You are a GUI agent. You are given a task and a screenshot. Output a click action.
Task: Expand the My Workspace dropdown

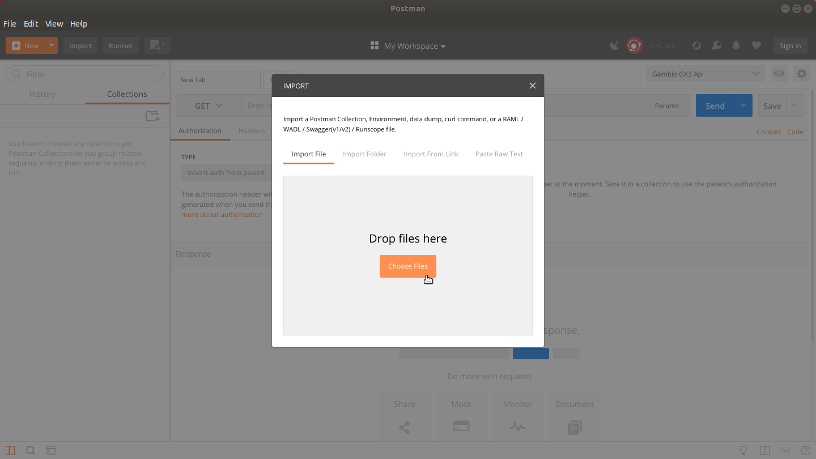[x=408, y=45]
